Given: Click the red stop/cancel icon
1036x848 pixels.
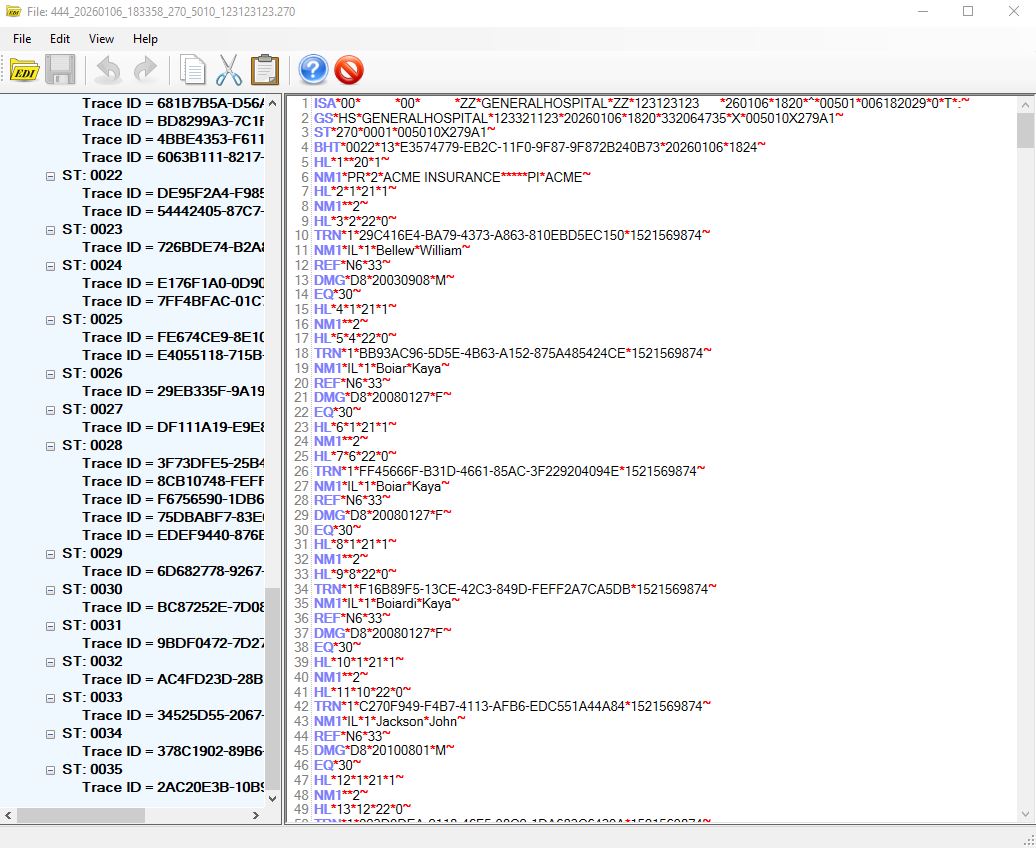Looking at the screenshot, I should pos(349,70).
